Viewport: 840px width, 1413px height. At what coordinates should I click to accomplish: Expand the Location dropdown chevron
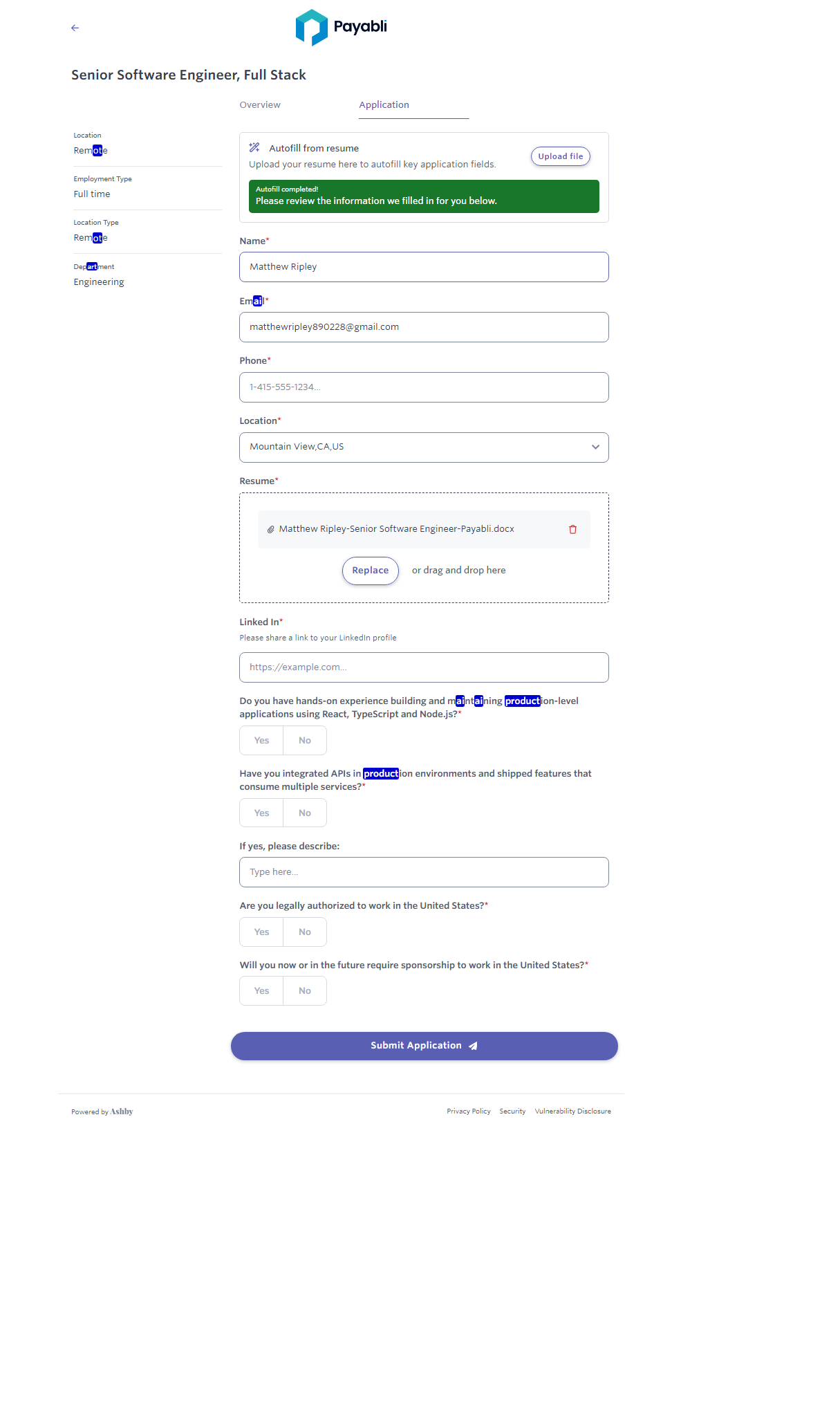[x=595, y=447]
